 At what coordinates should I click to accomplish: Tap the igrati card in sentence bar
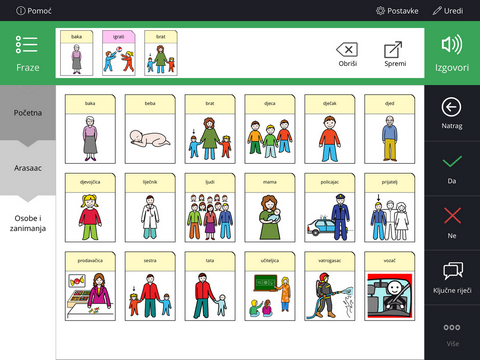tap(119, 53)
